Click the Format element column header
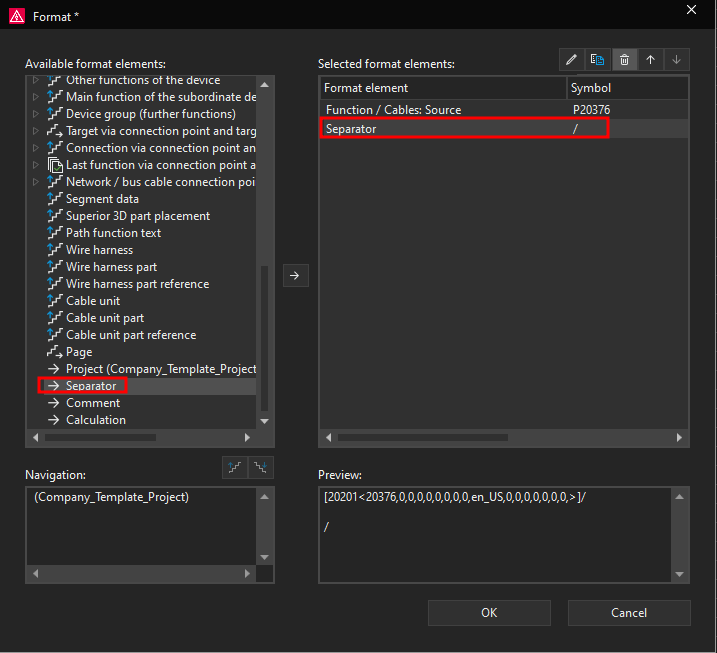Viewport: 717px width, 653px height. pyautogui.click(x=443, y=88)
